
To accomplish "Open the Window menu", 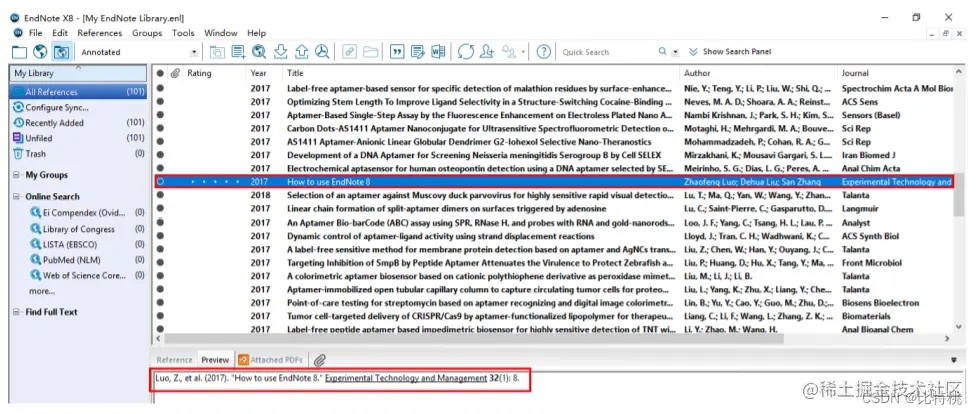I will 221,33.
